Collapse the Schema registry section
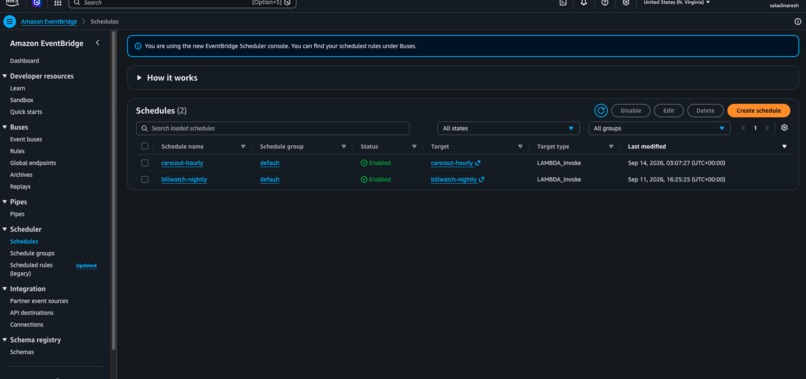806x379 pixels. (x=5, y=340)
